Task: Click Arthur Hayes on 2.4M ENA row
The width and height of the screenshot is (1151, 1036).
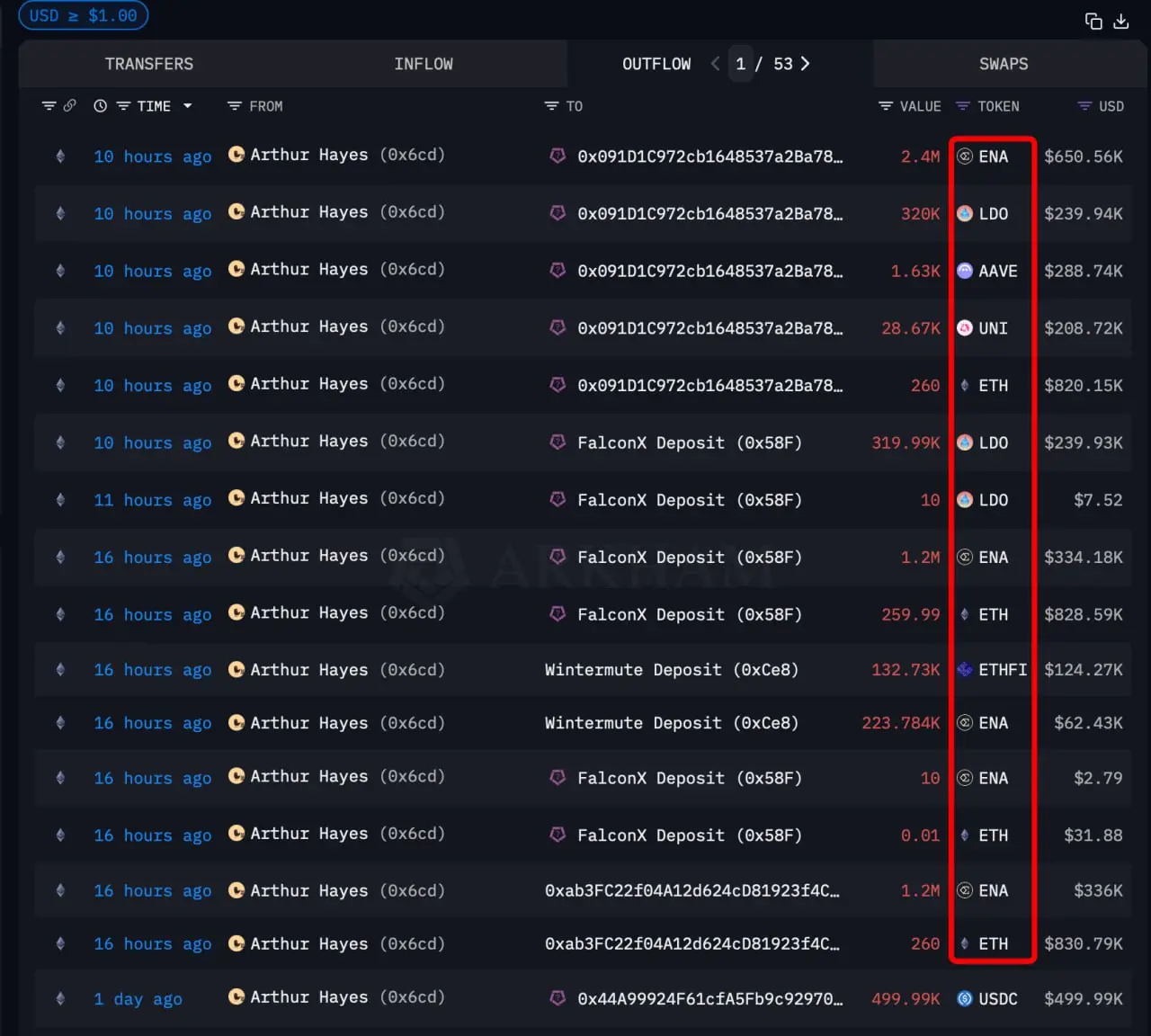Action: (x=309, y=155)
